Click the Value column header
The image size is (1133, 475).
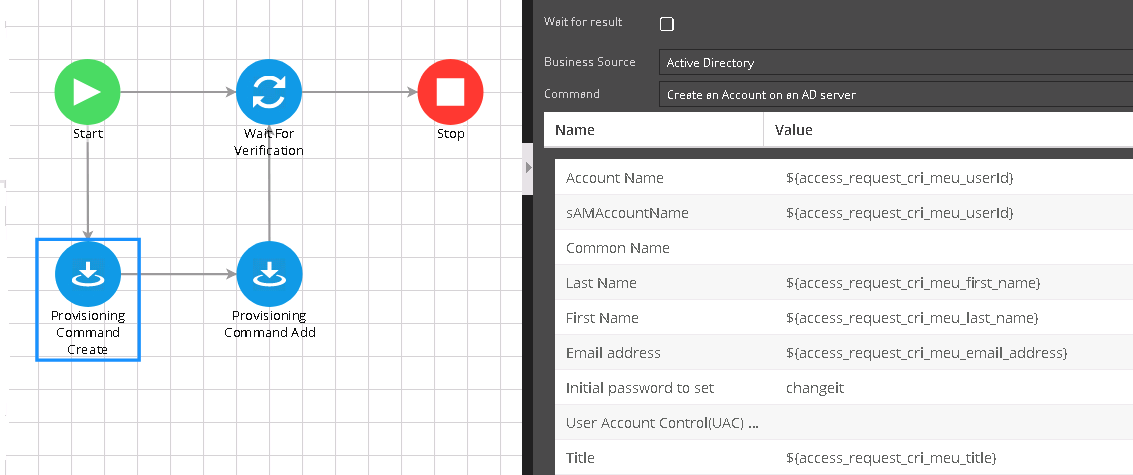click(x=947, y=130)
